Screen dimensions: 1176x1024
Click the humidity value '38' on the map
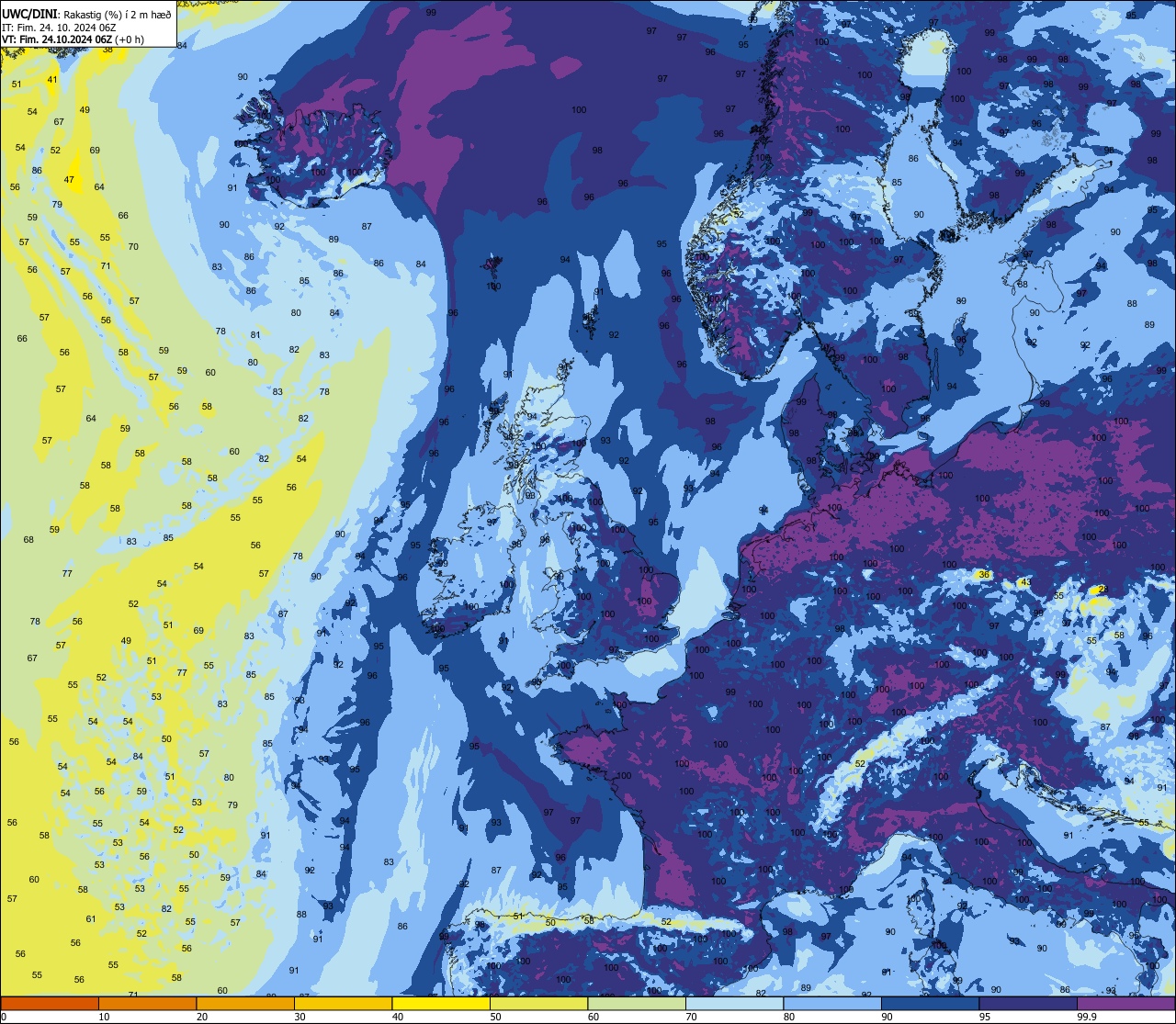[x=107, y=50]
